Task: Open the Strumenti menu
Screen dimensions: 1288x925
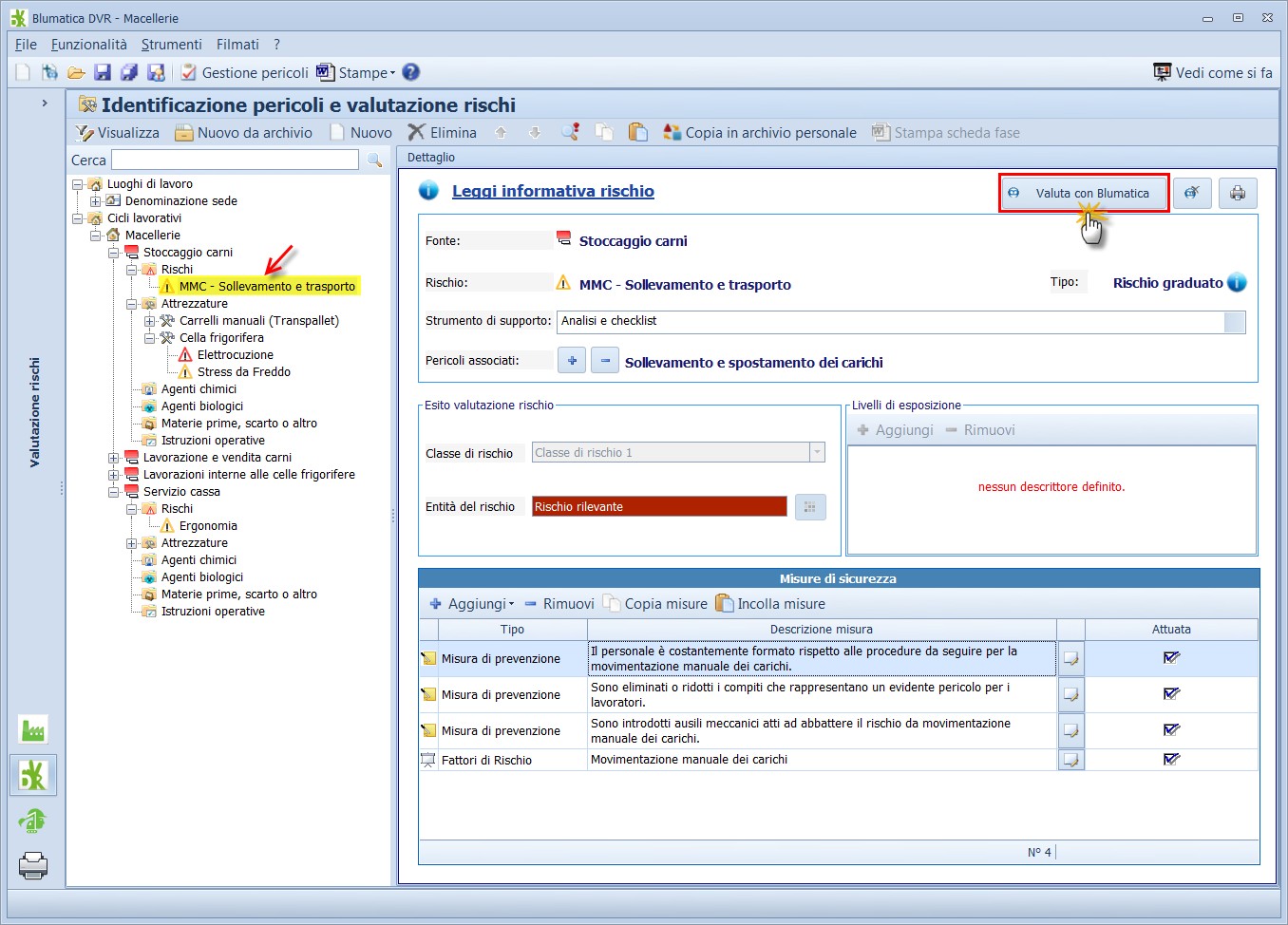Action: pos(171,45)
